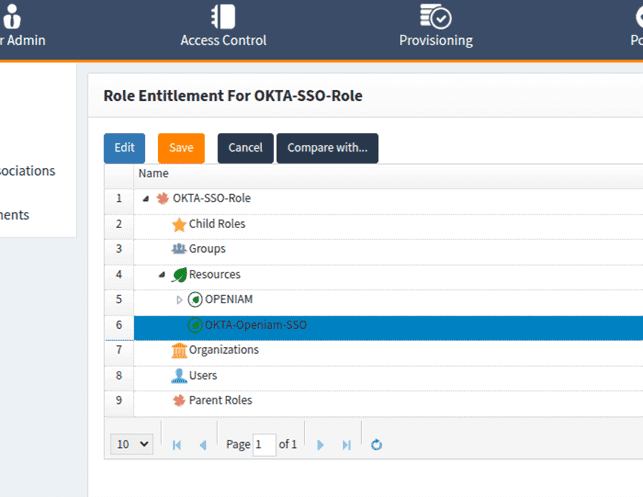Click the Compare with... button
Image resolution: width=643 pixels, height=497 pixels.
pyautogui.click(x=327, y=148)
